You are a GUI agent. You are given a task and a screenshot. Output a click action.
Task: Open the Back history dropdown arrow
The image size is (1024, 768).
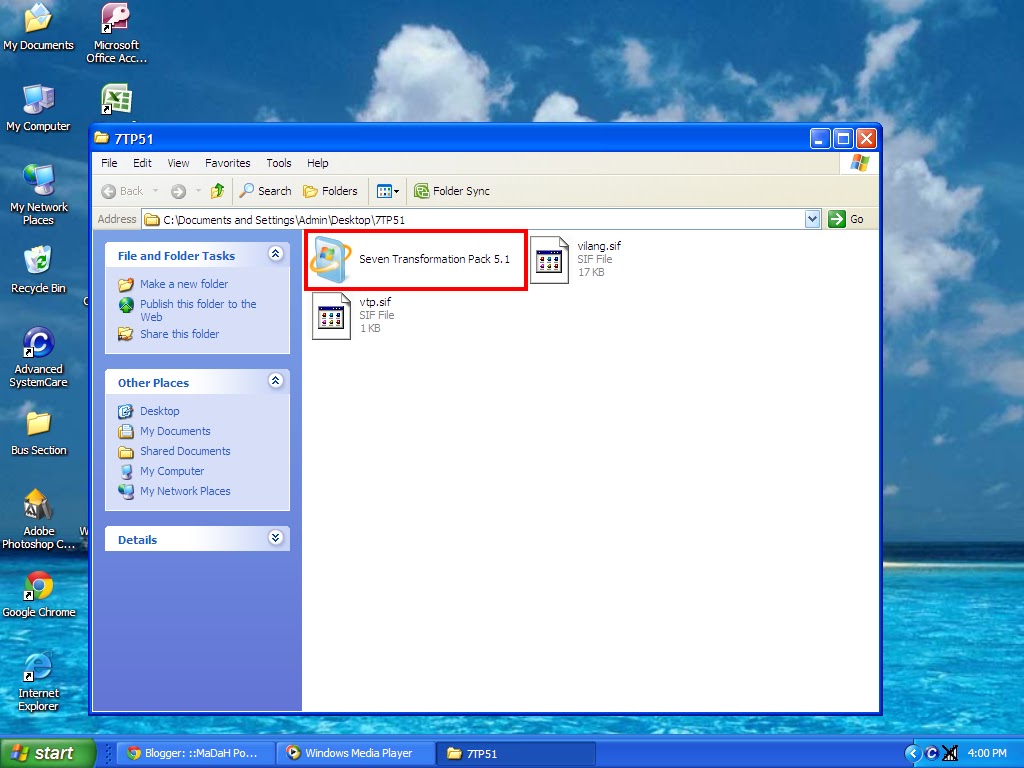coord(155,191)
